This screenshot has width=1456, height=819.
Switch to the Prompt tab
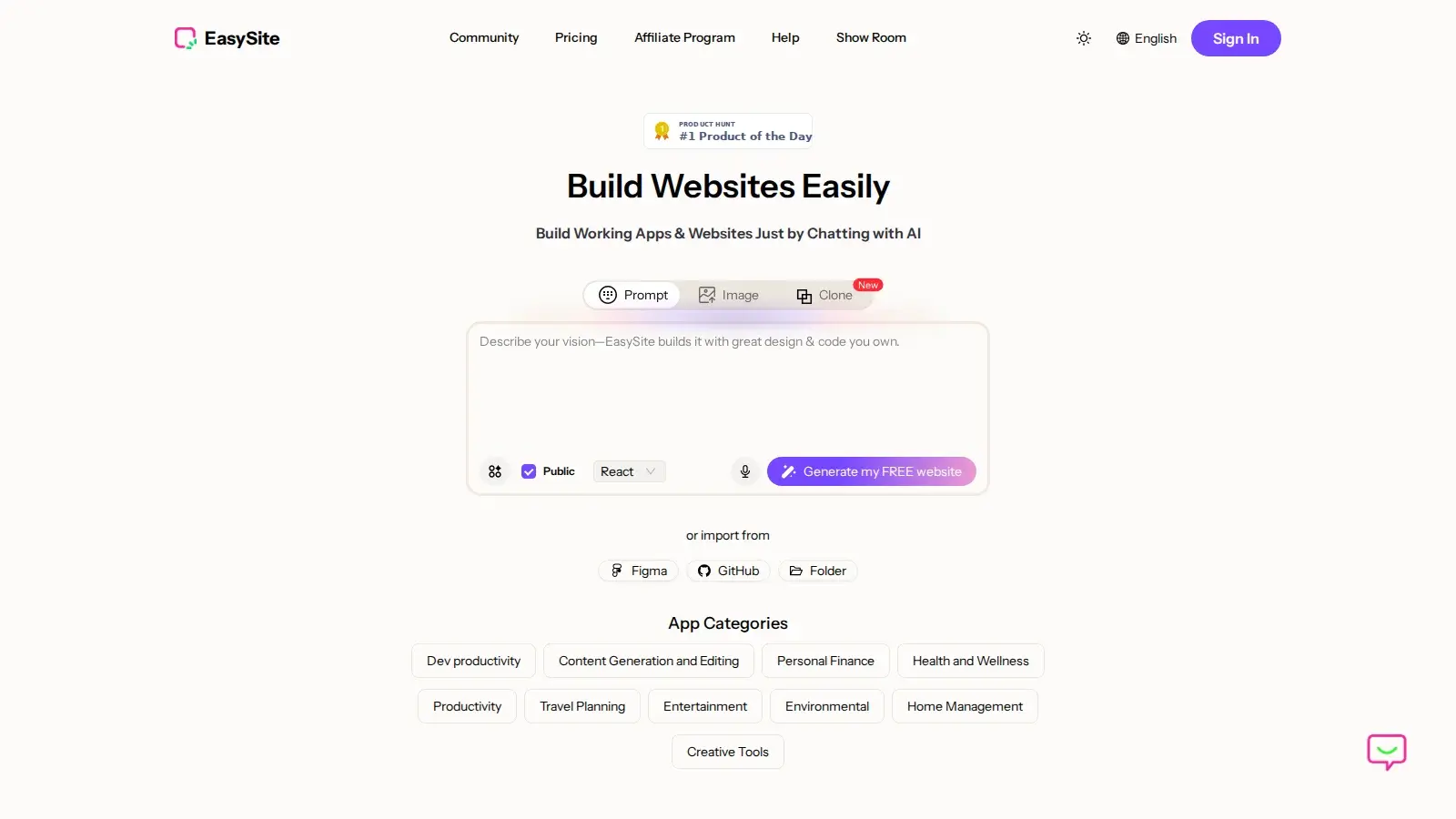633,295
